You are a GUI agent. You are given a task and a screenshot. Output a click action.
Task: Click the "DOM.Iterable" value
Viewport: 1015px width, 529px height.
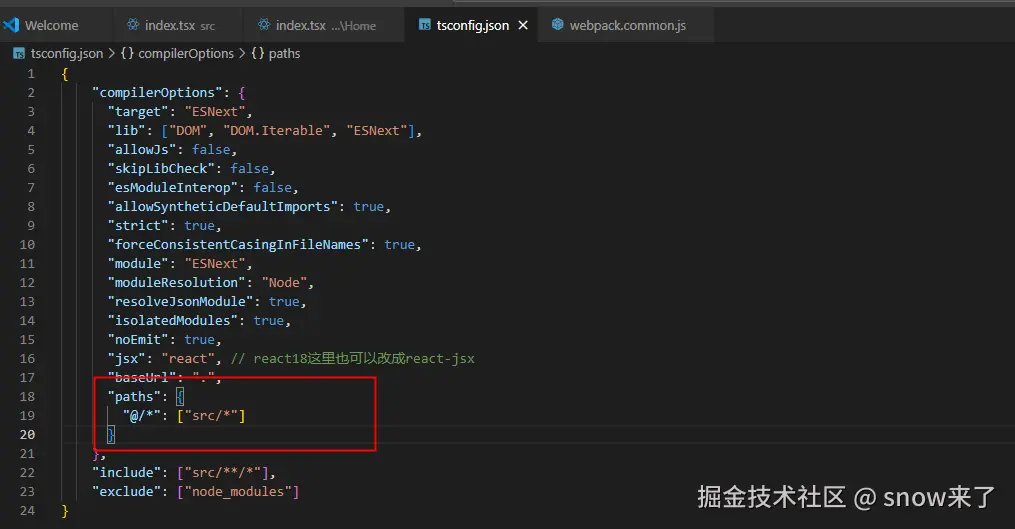(x=276, y=130)
